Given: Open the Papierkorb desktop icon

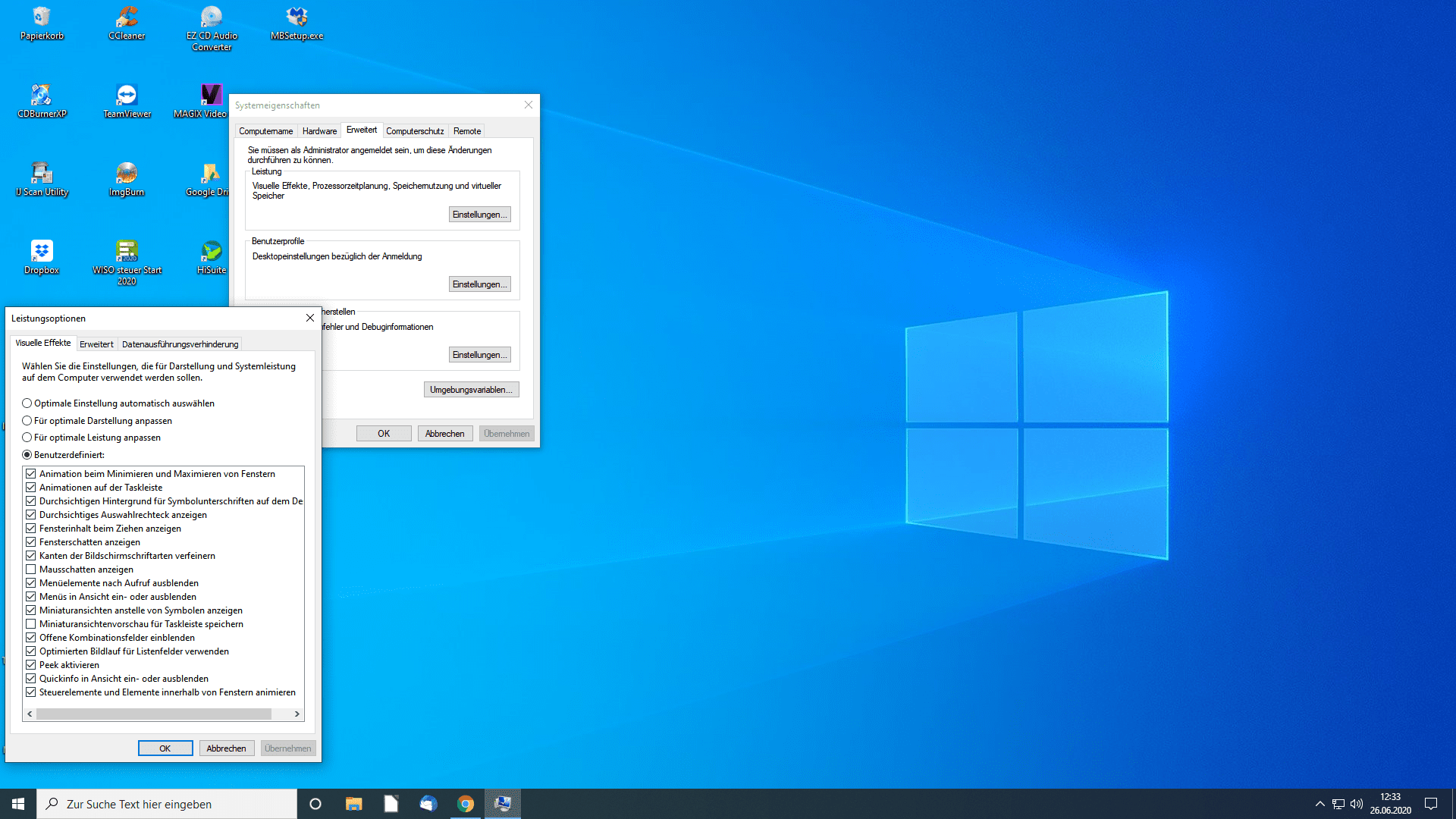Looking at the screenshot, I should (42, 23).
